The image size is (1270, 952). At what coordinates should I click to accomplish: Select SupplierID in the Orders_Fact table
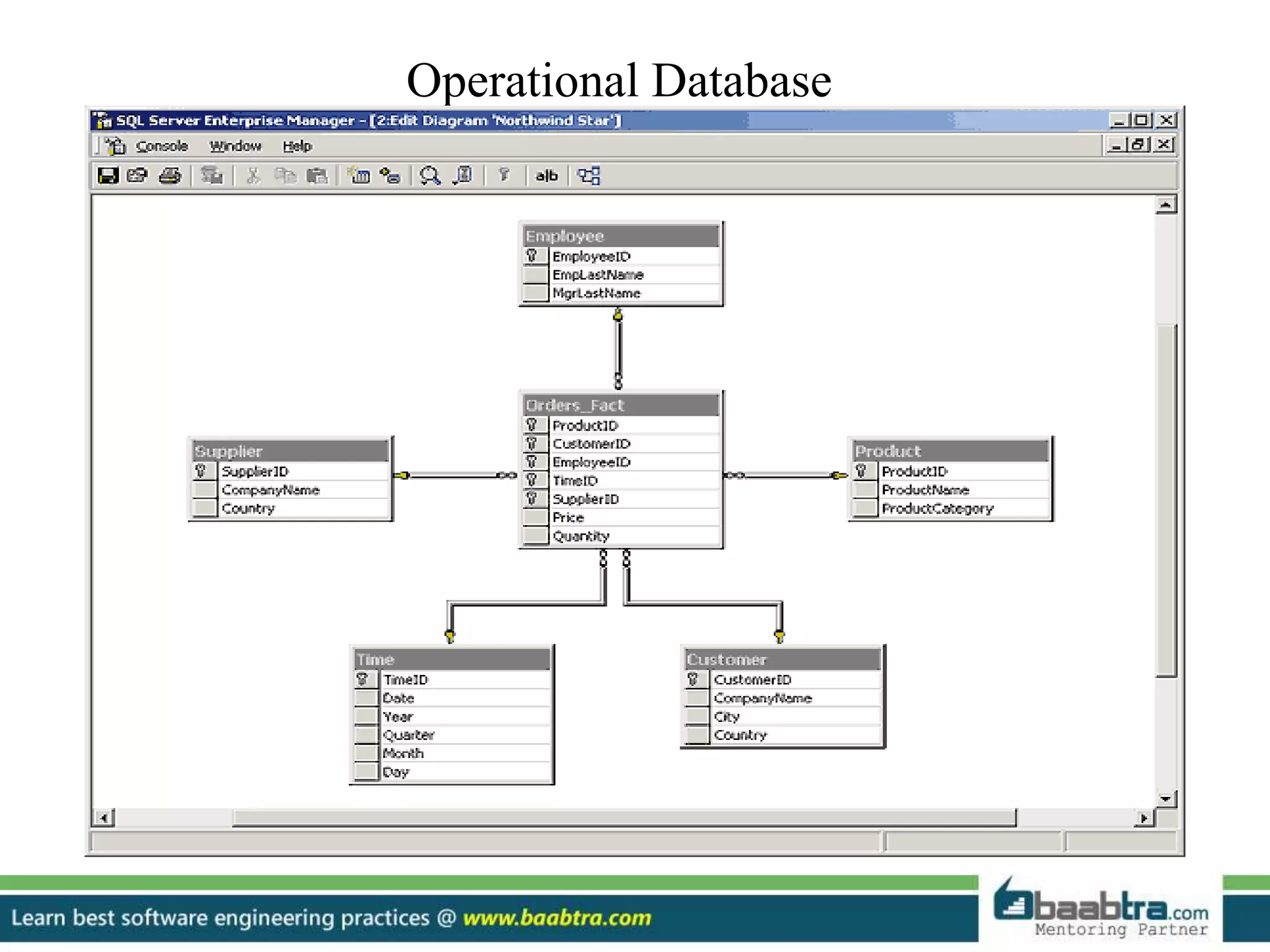(621, 499)
